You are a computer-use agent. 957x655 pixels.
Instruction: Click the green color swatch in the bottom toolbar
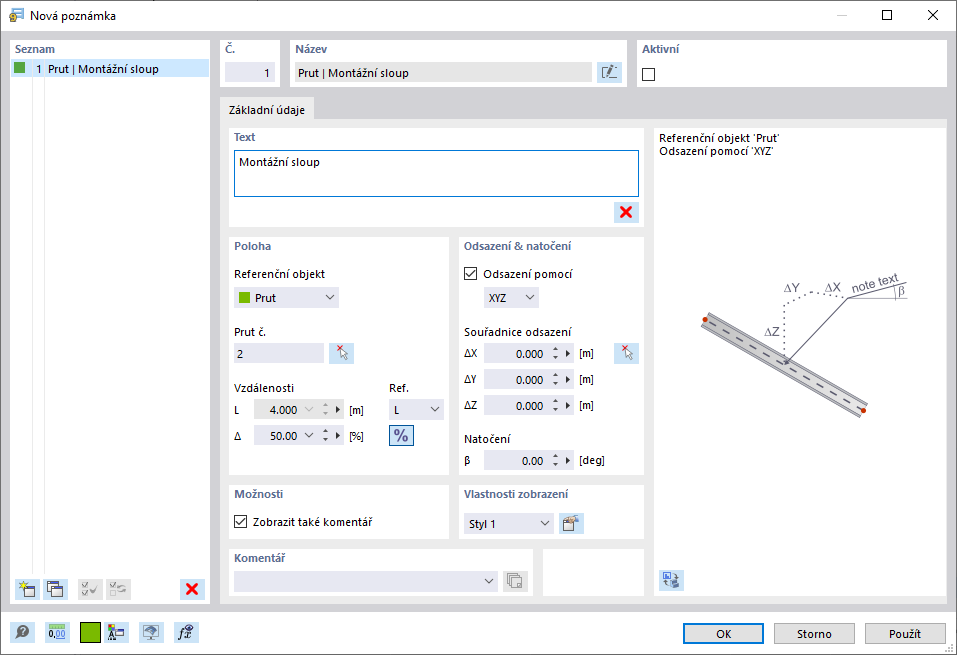point(90,632)
